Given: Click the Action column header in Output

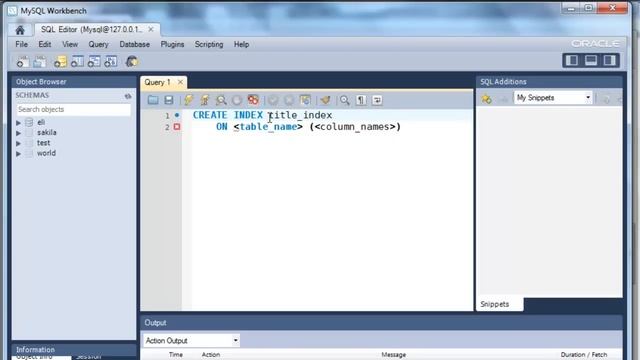Looking at the screenshot, I should click(211, 355).
